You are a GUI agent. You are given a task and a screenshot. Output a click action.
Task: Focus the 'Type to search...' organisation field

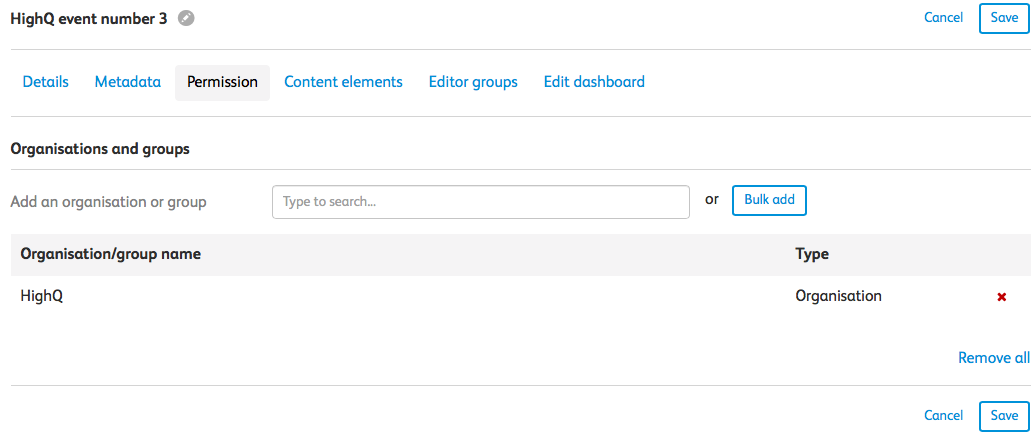point(480,201)
